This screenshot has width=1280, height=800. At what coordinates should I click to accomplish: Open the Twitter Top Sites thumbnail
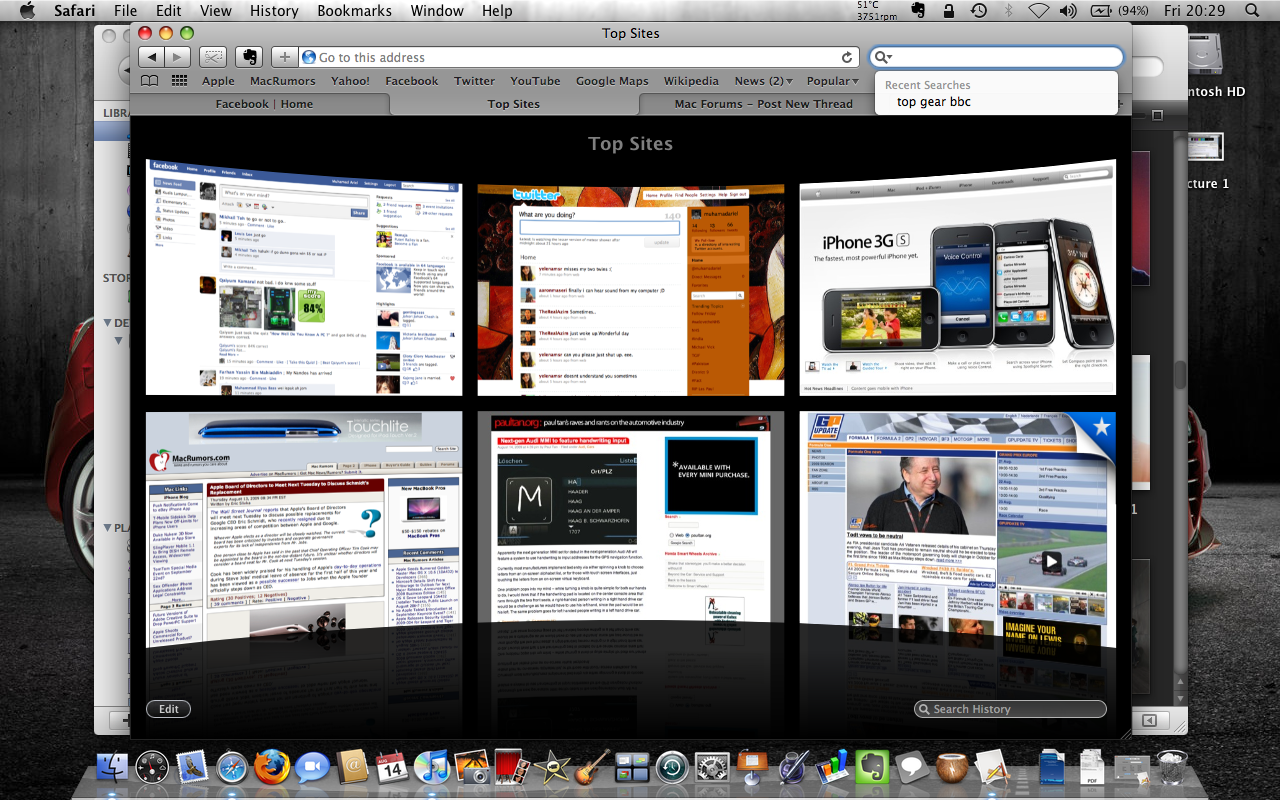click(x=630, y=290)
